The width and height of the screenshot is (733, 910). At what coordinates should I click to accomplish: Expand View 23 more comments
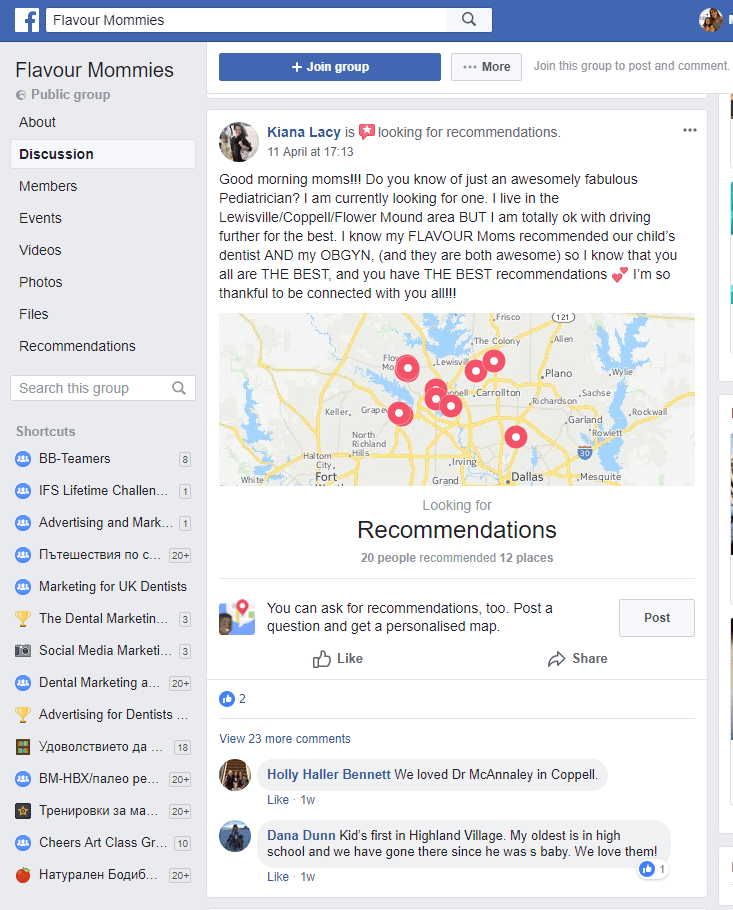tap(285, 739)
